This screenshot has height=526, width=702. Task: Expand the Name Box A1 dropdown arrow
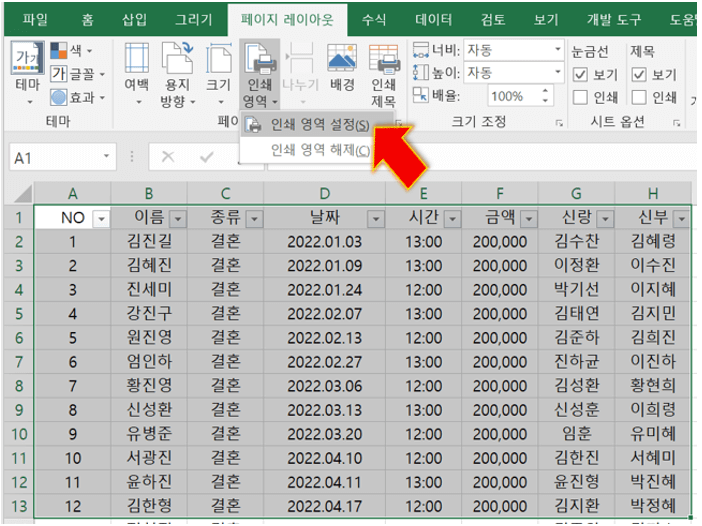point(107,156)
